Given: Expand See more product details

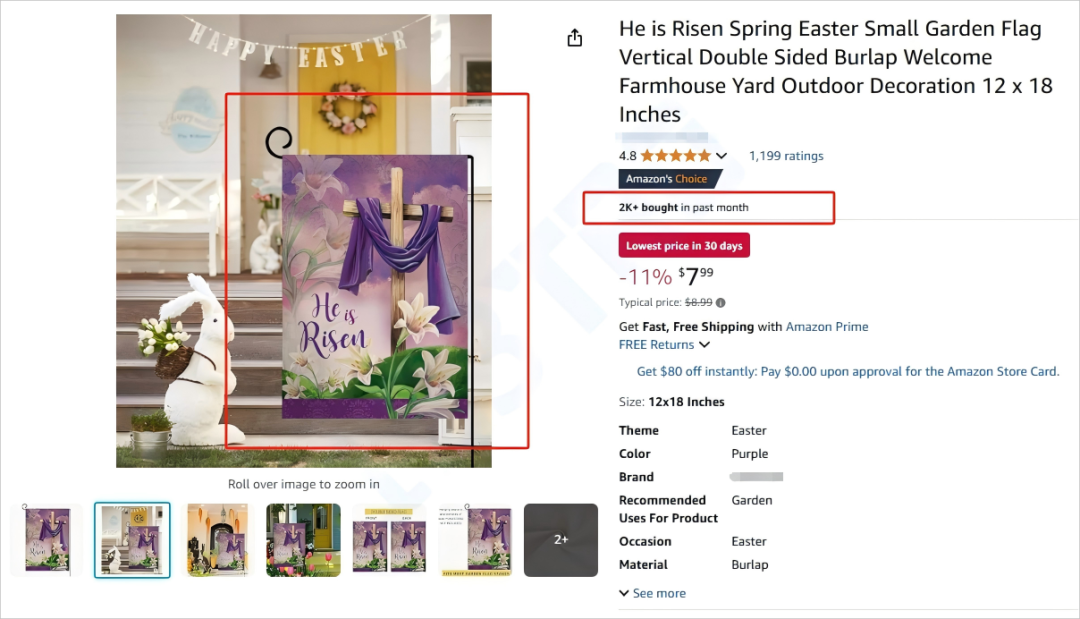Looking at the screenshot, I should 652,593.
